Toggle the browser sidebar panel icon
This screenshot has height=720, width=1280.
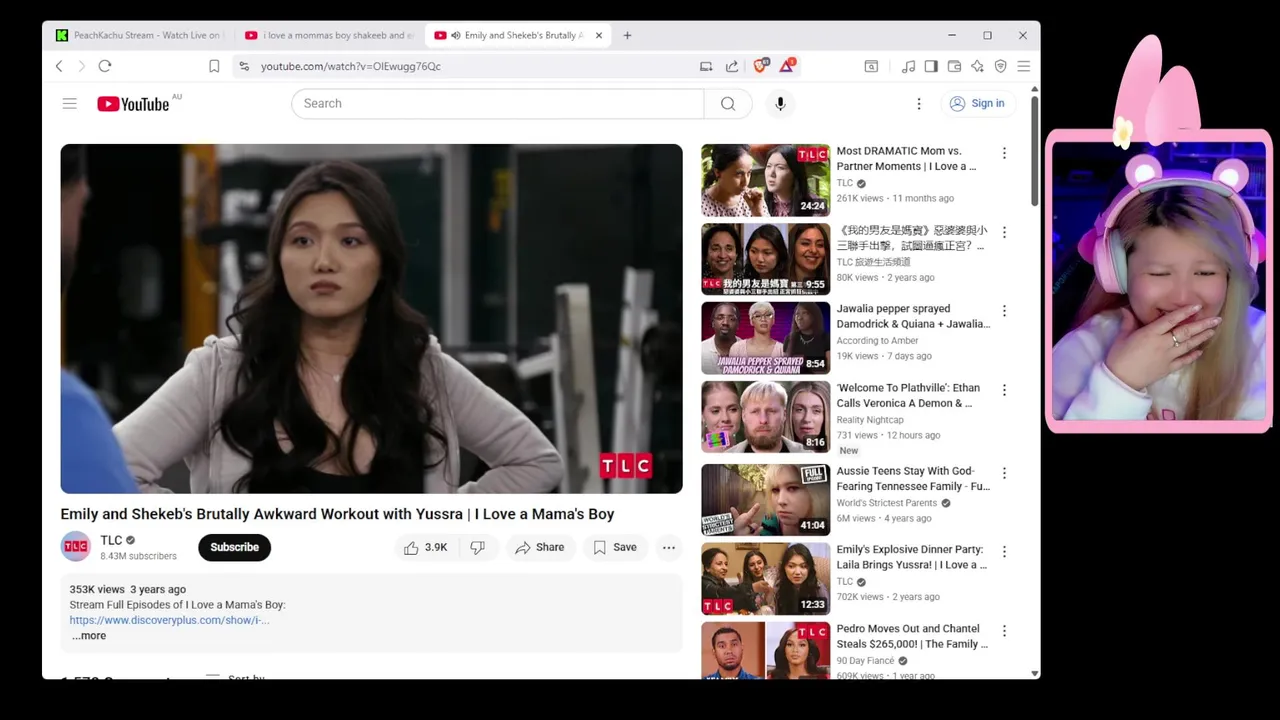[931, 66]
